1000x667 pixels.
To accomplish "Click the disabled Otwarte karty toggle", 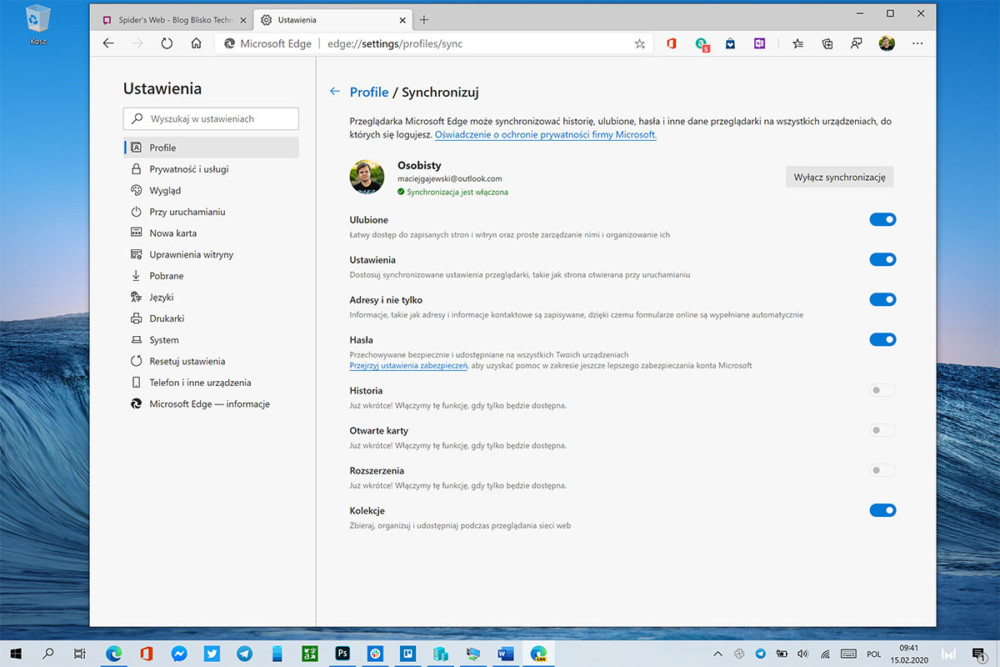I will pyautogui.click(x=883, y=430).
